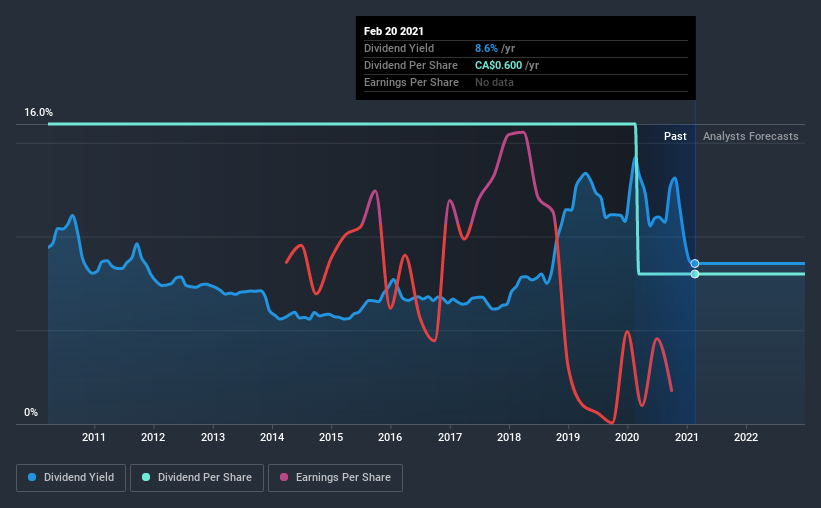The width and height of the screenshot is (821, 508).
Task: Toggle the Dividend Per Share legend button
Action: (197, 478)
